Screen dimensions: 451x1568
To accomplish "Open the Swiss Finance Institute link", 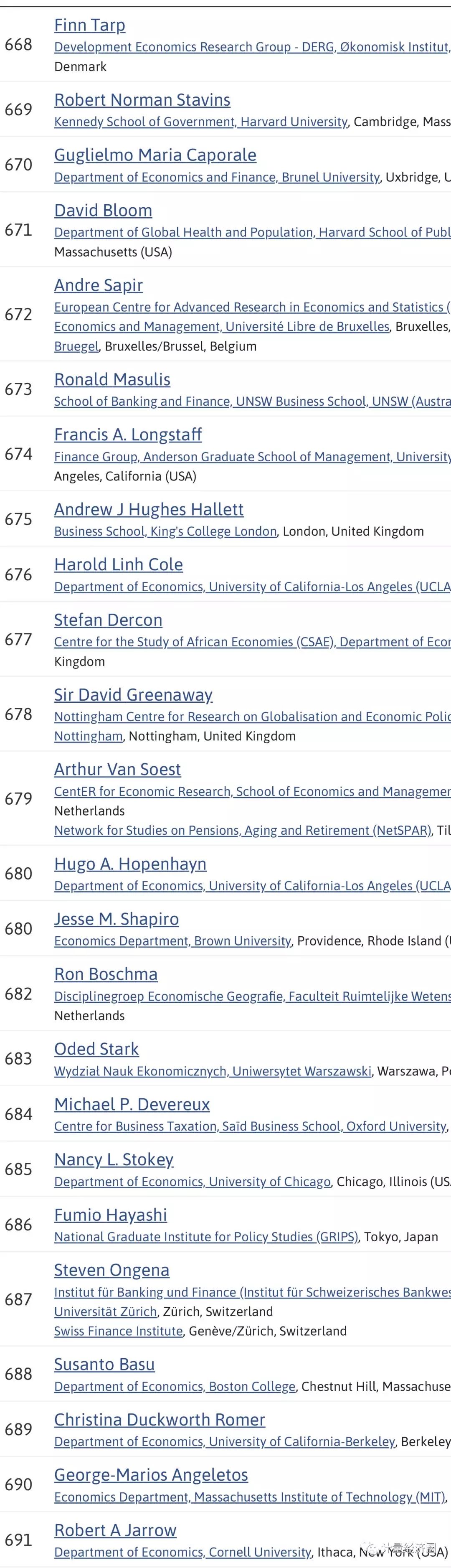I will coord(119,1331).
